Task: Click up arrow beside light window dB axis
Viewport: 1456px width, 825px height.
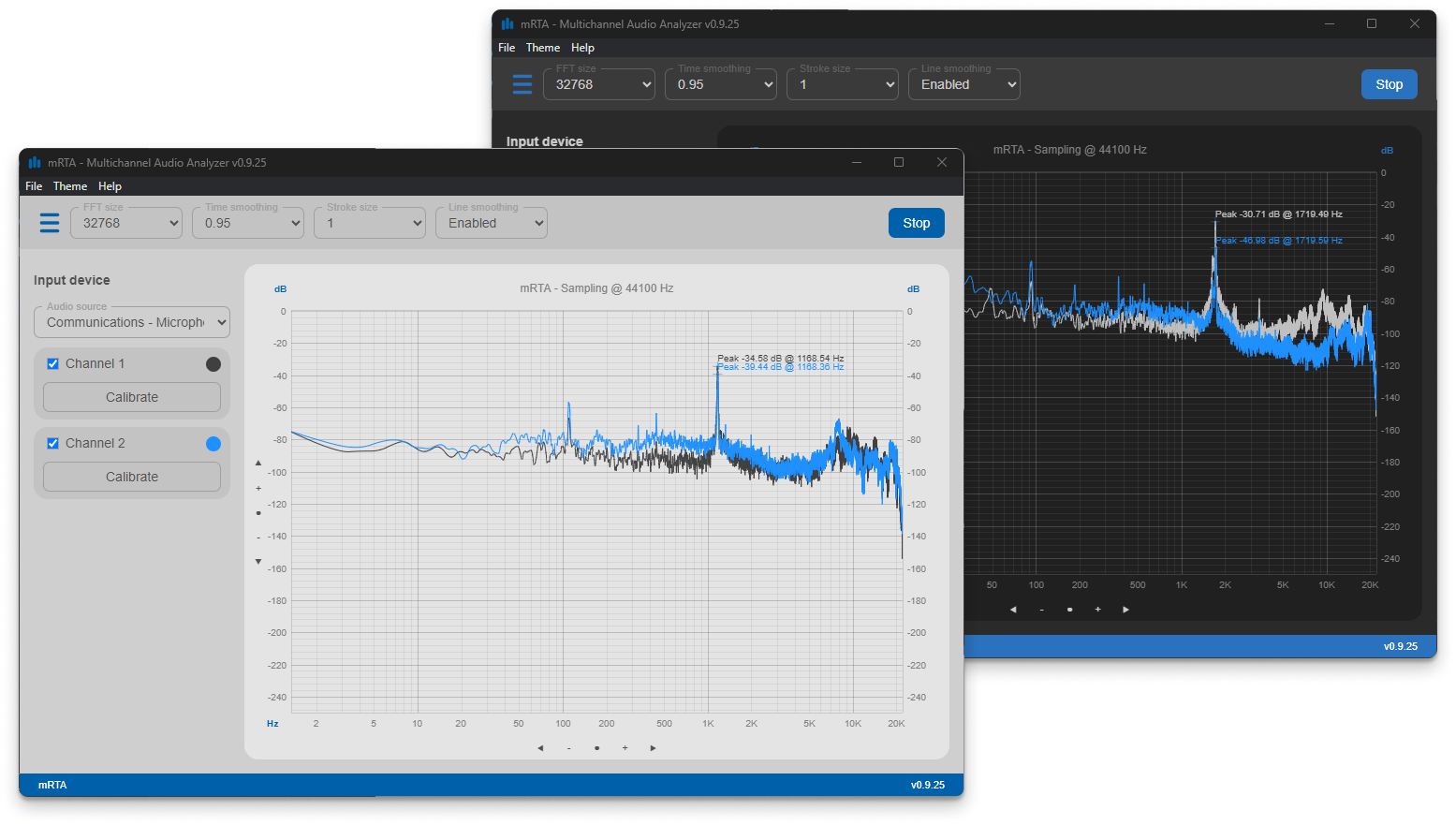Action: (x=258, y=463)
